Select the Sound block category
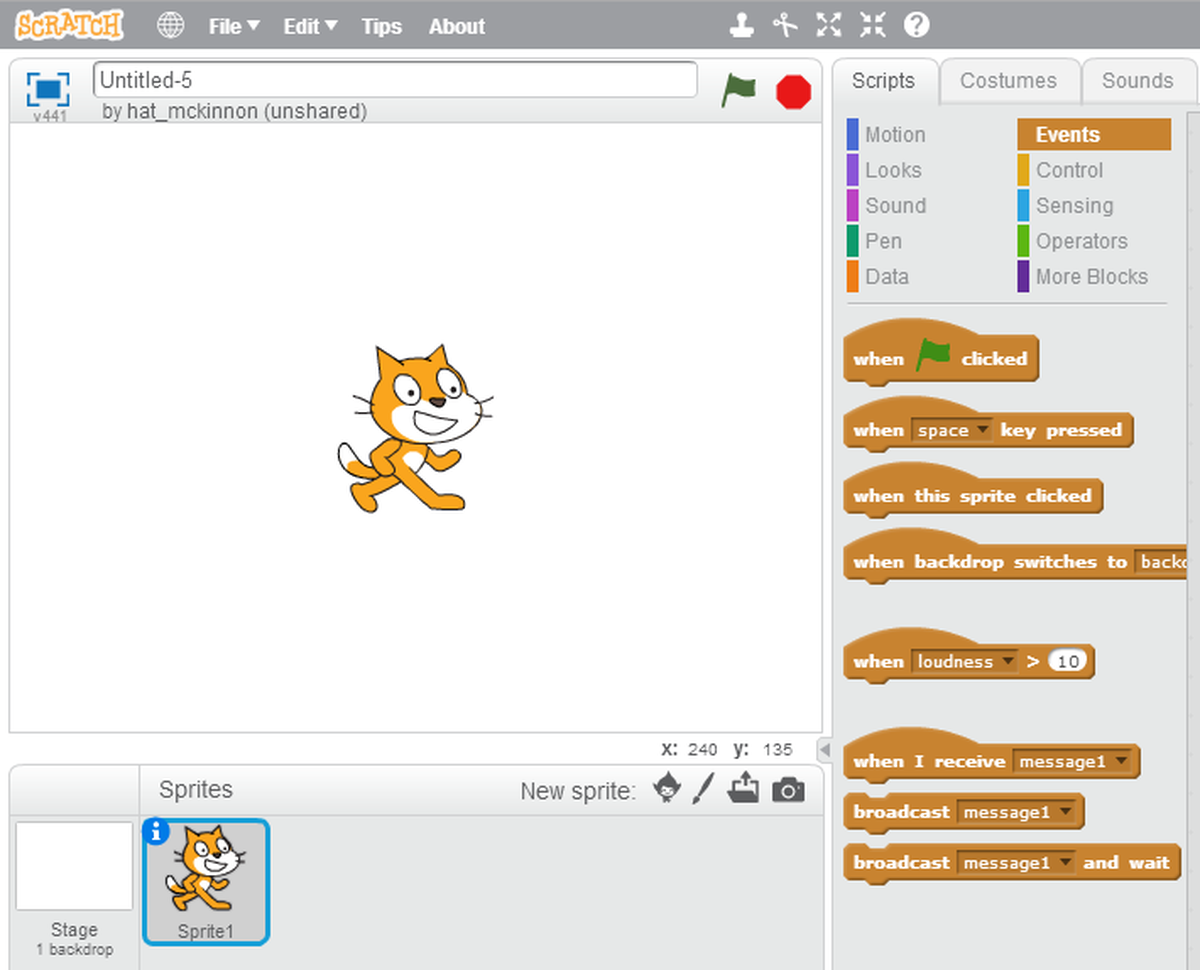 886,206
